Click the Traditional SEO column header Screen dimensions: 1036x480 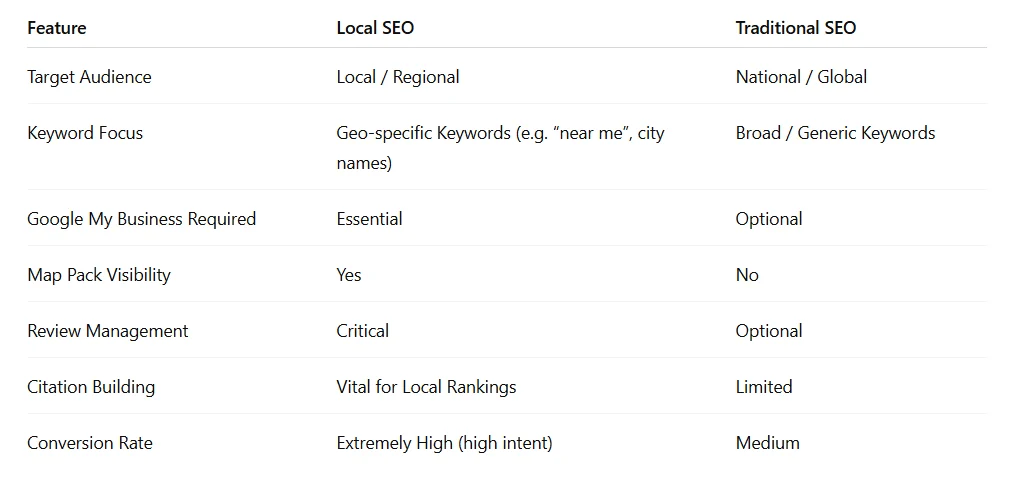tap(796, 28)
